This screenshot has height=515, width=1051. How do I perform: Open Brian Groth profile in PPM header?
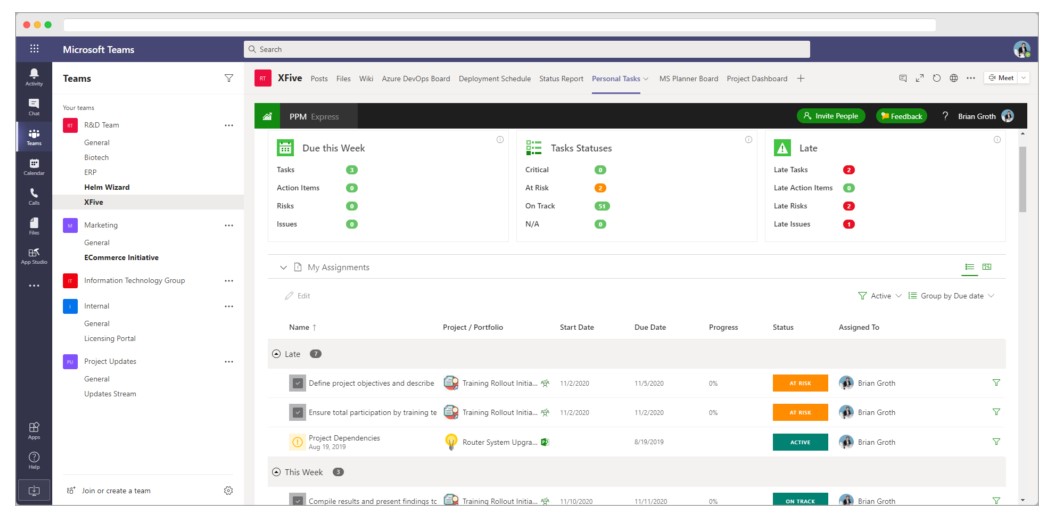[x=985, y=116]
